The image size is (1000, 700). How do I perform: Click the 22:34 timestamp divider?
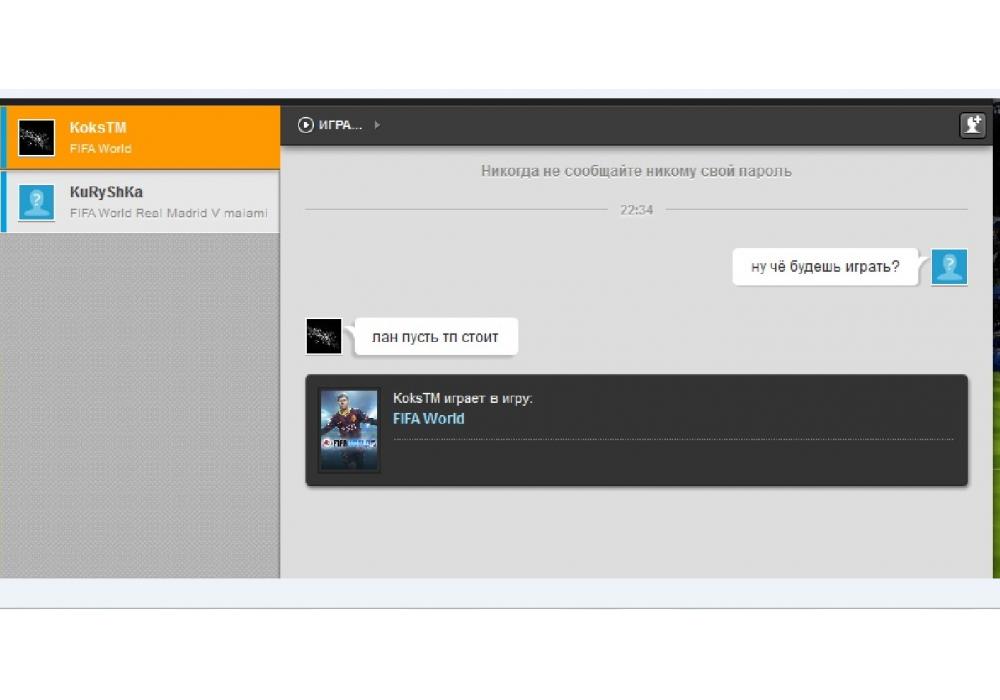pyautogui.click(x=636, y=210)
